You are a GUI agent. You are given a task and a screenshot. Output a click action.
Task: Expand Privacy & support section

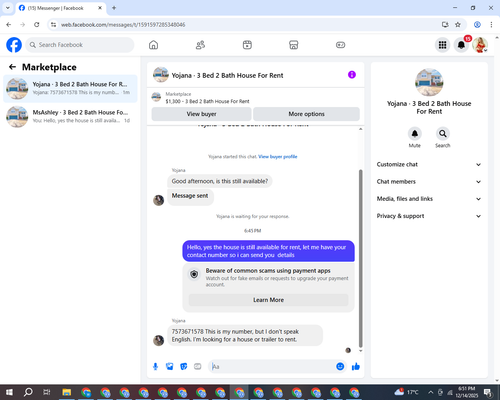429,216
